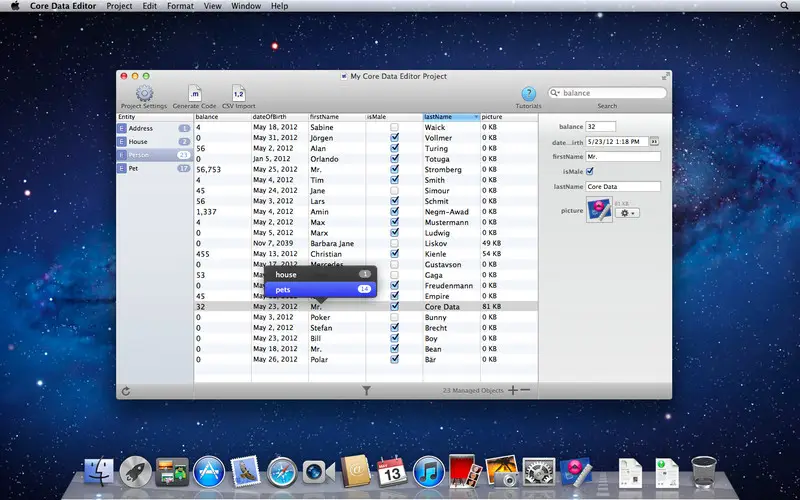Toggle isMale for Polar Bär row

point(394,359)
